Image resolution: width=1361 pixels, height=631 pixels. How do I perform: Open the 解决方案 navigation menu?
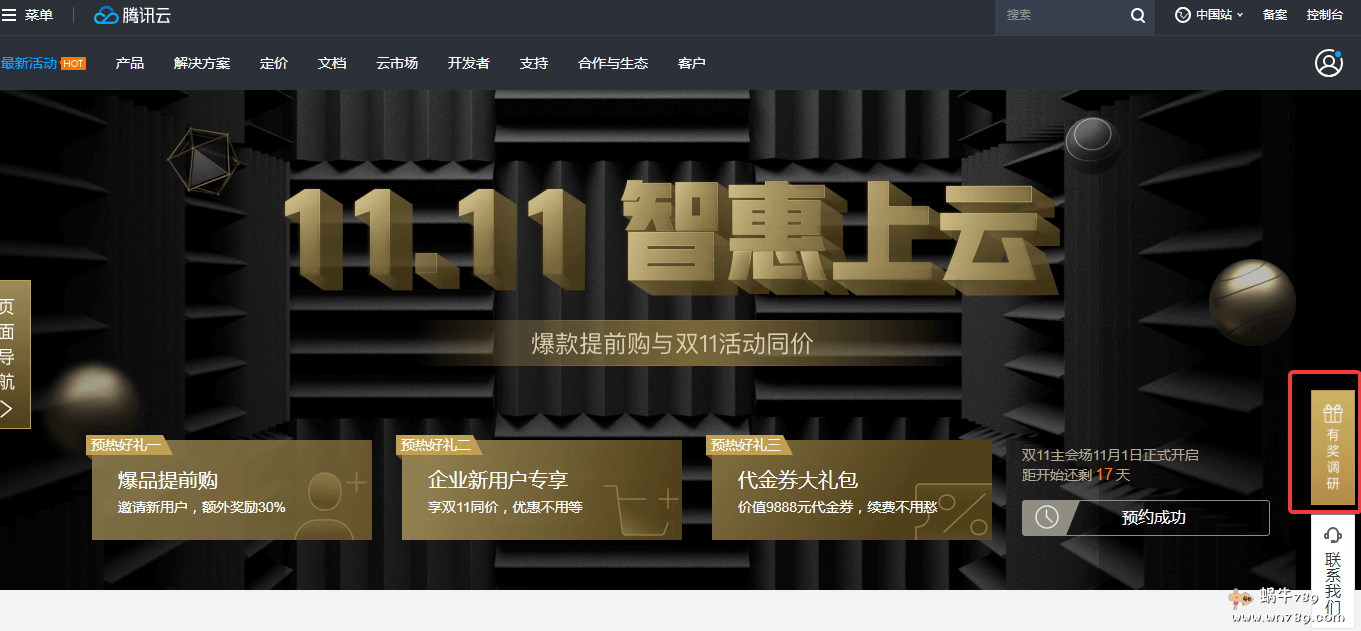click(202, 63)
